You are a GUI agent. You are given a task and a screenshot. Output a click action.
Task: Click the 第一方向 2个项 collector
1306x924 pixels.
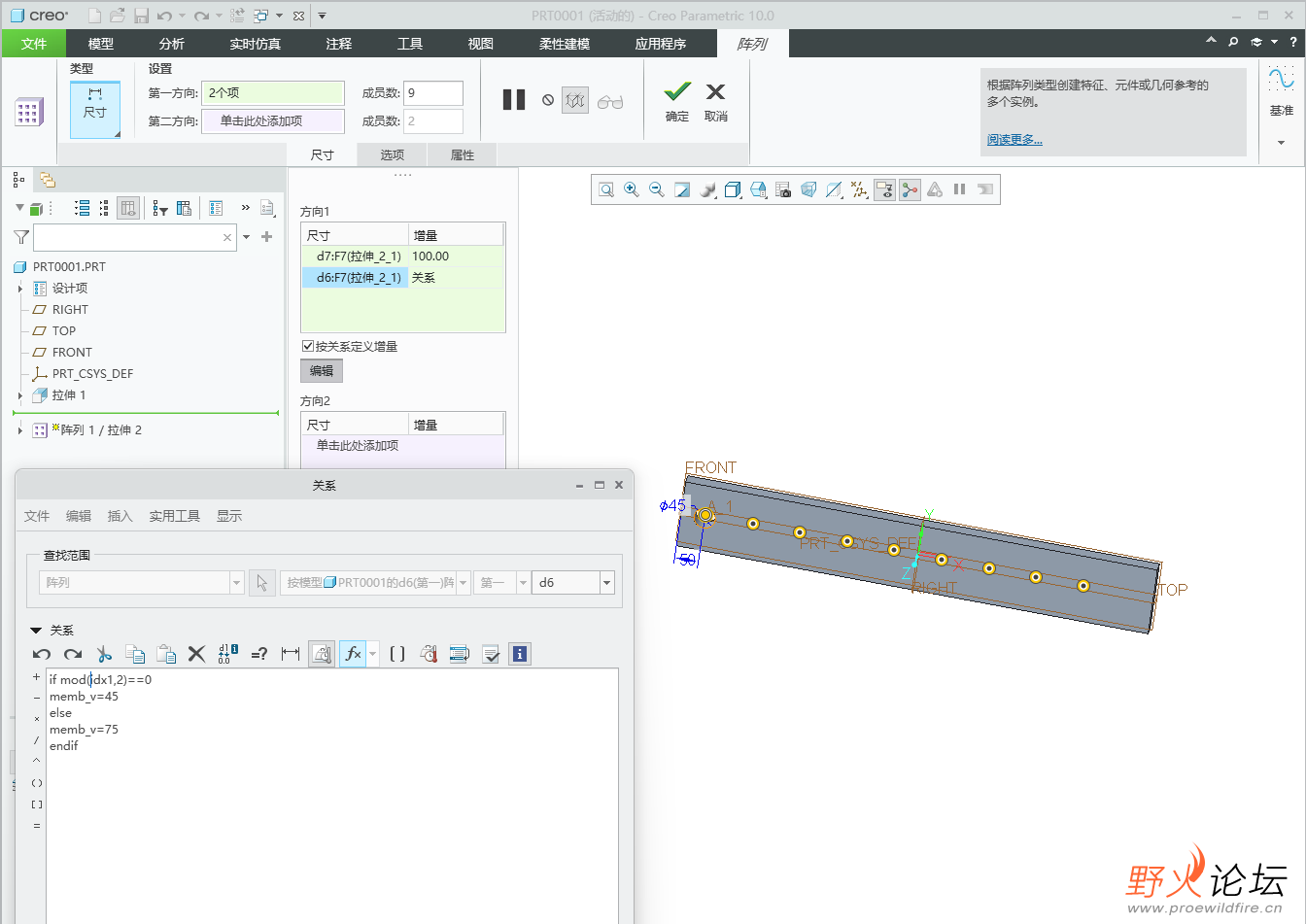pyautogui.click(x=273, y=93)
